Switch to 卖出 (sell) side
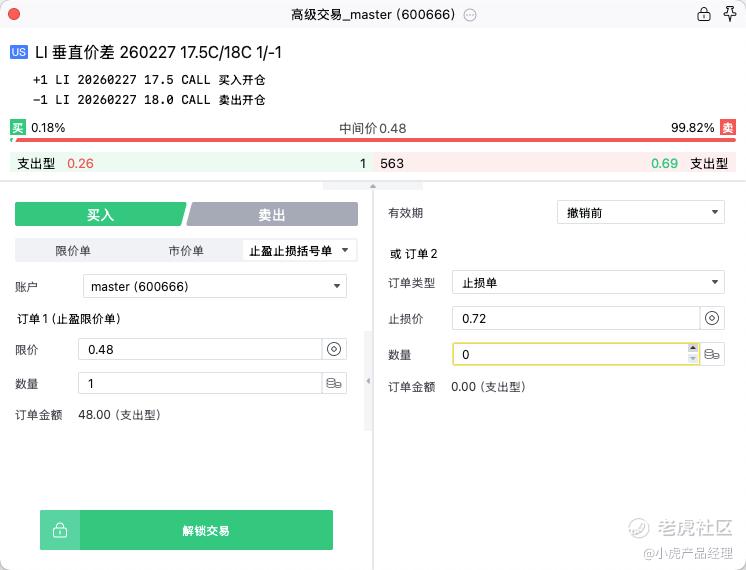746x570 pixels. (x=272, y=214)
